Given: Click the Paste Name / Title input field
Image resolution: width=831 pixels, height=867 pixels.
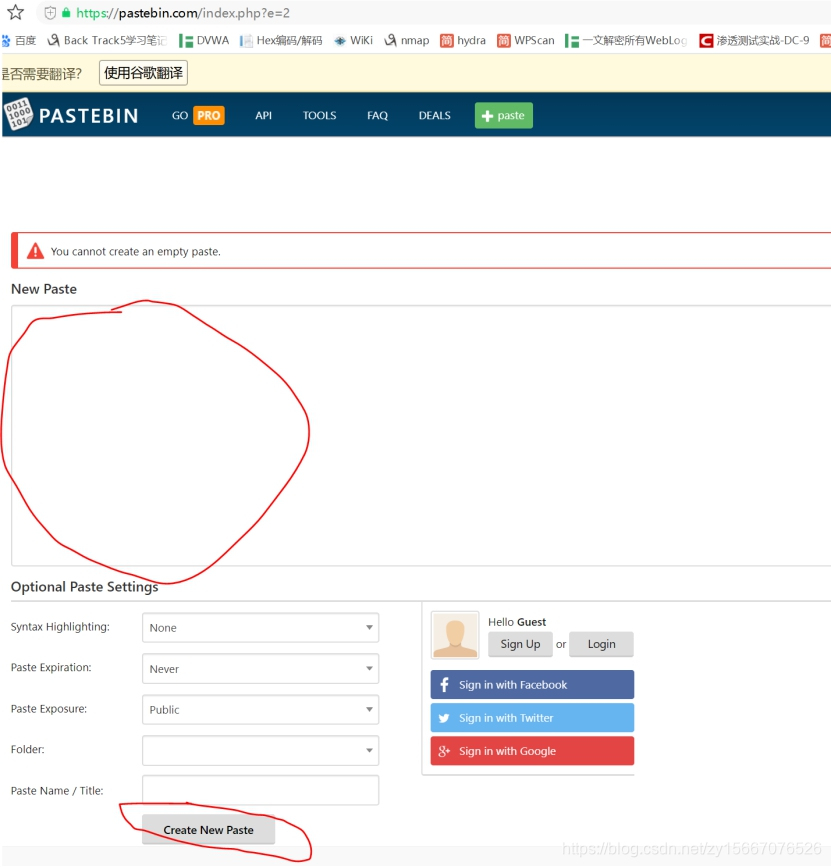Looking at the screenshot, I should click(x=260, y=790).
